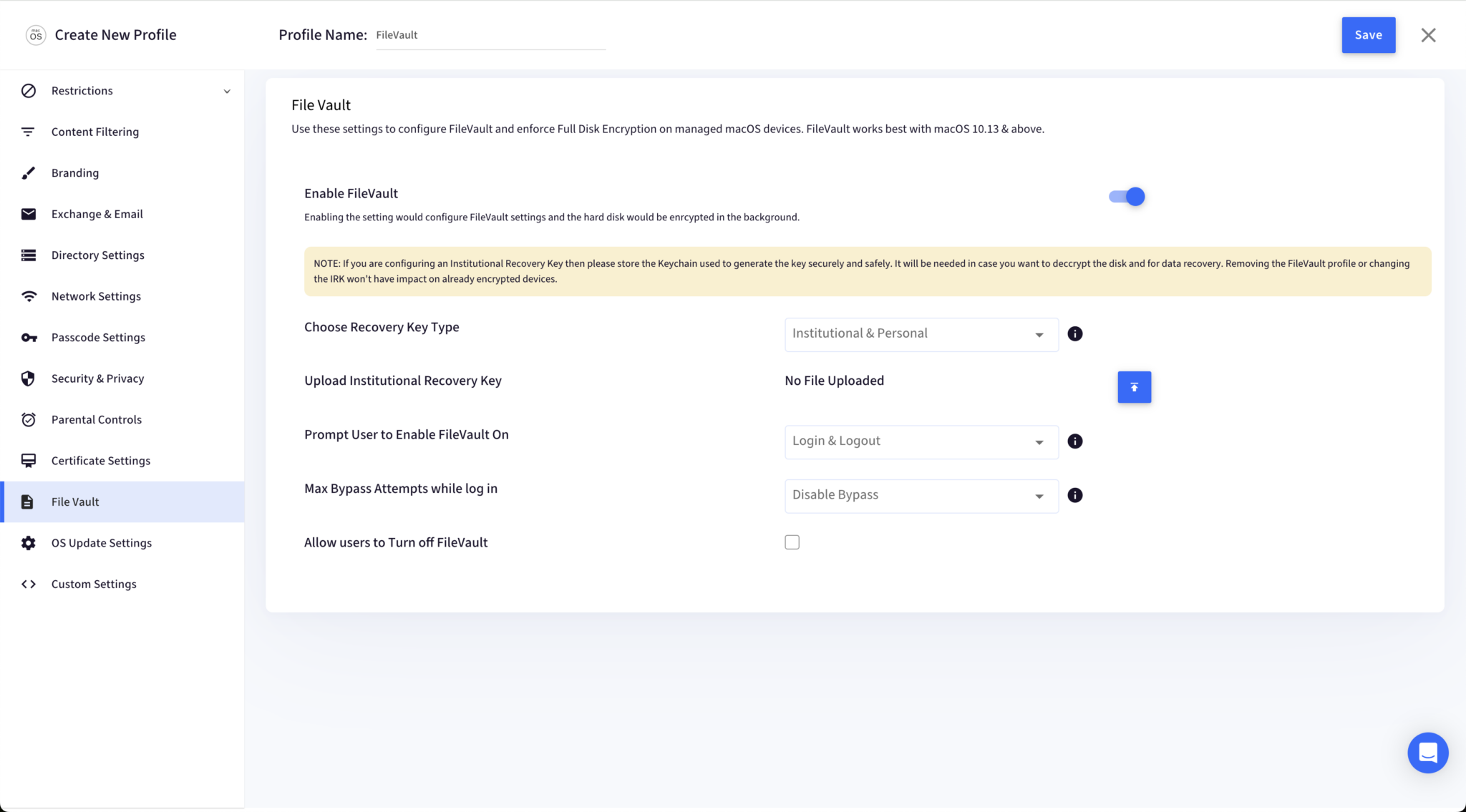This screenshot has width=1466, height=812.
Task: Open Passcode Settings section
Action: (x=122, y=338)
